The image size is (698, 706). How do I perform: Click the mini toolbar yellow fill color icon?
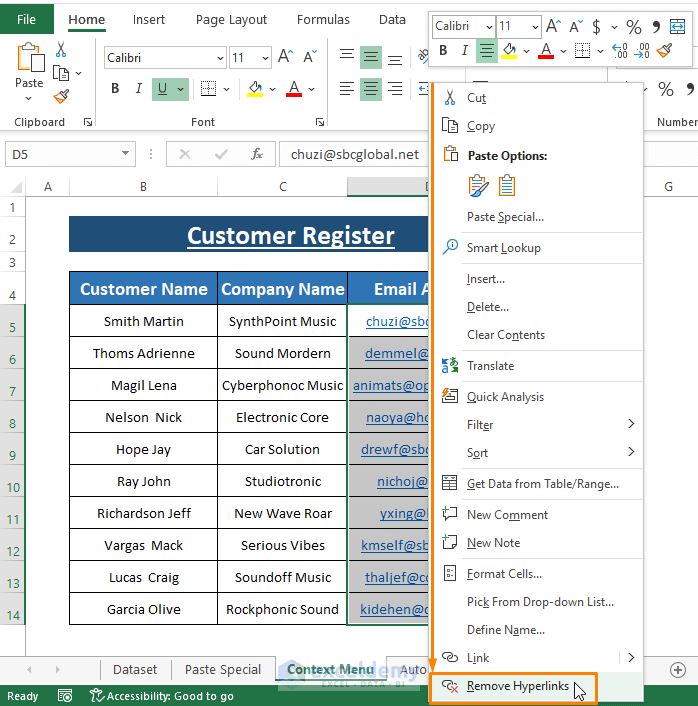[509, 50]
